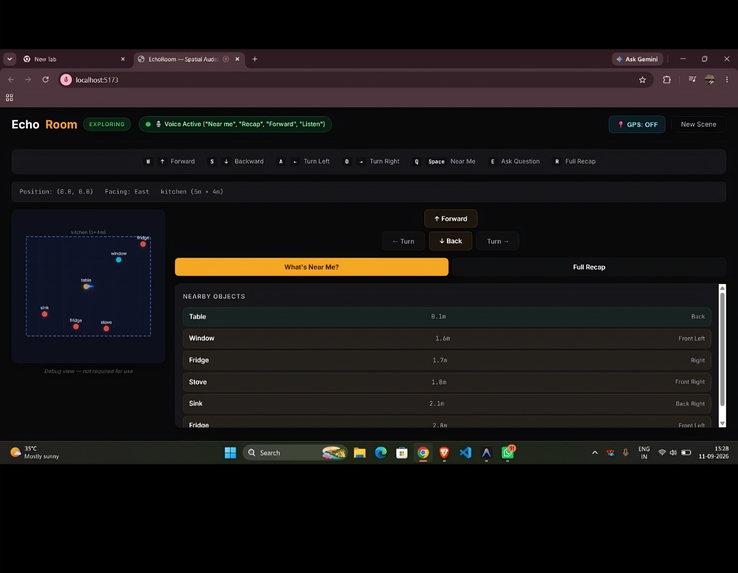
Task: Open a new browser tab with plus
Action: pyautogui.click(x=255, y=59)
